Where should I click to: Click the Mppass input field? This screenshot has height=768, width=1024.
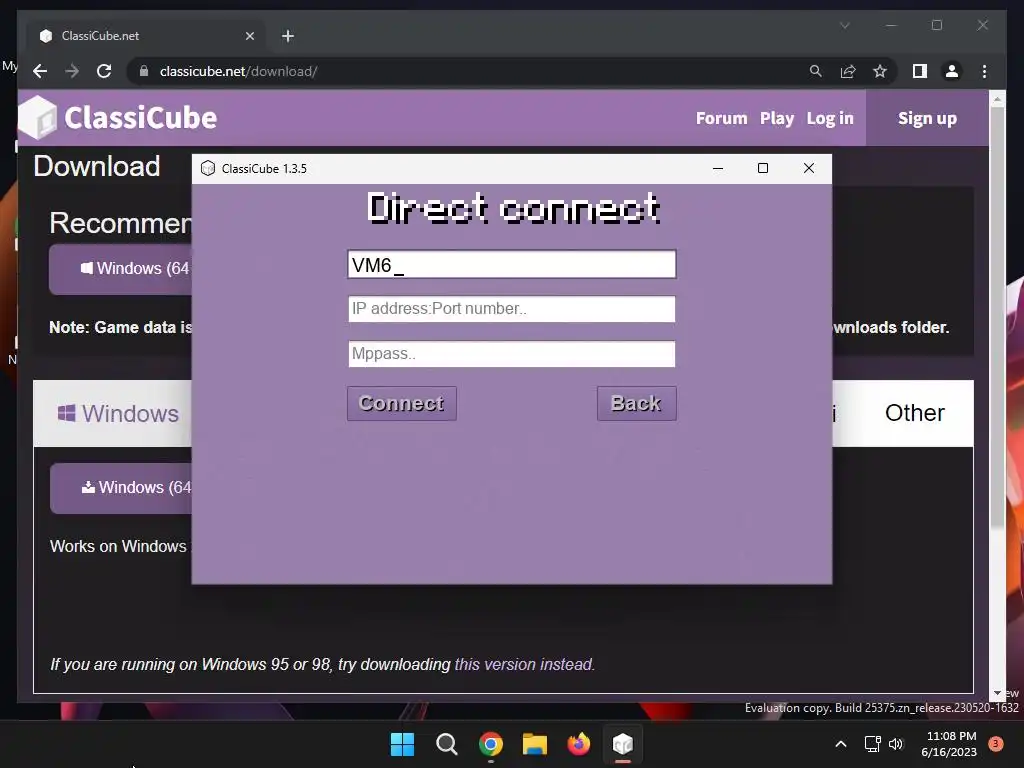click(x=512, y=354)
